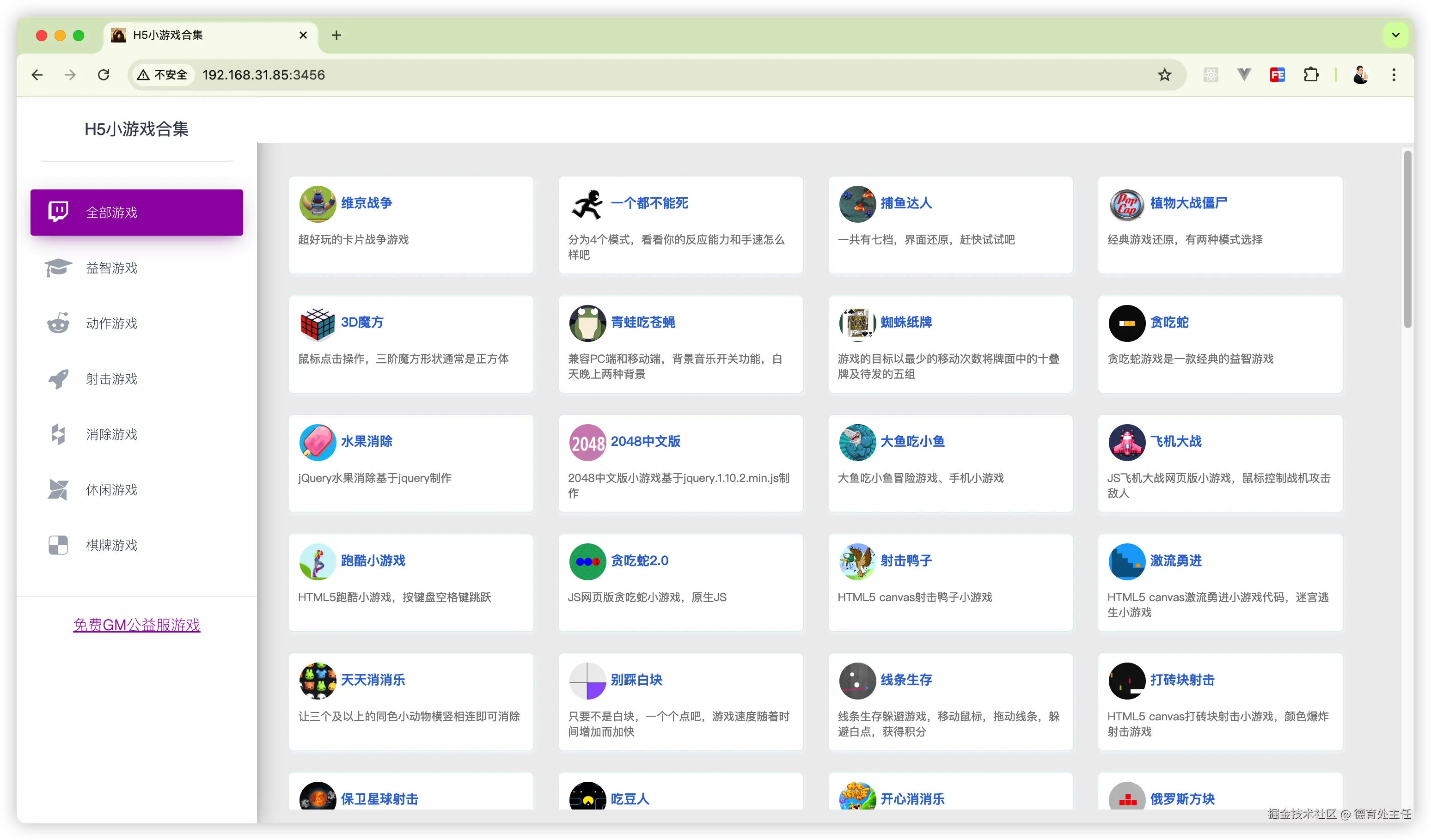Open the 2048中文版 game icon
The width and height of the screenshot is (1431, 840).
587,443
